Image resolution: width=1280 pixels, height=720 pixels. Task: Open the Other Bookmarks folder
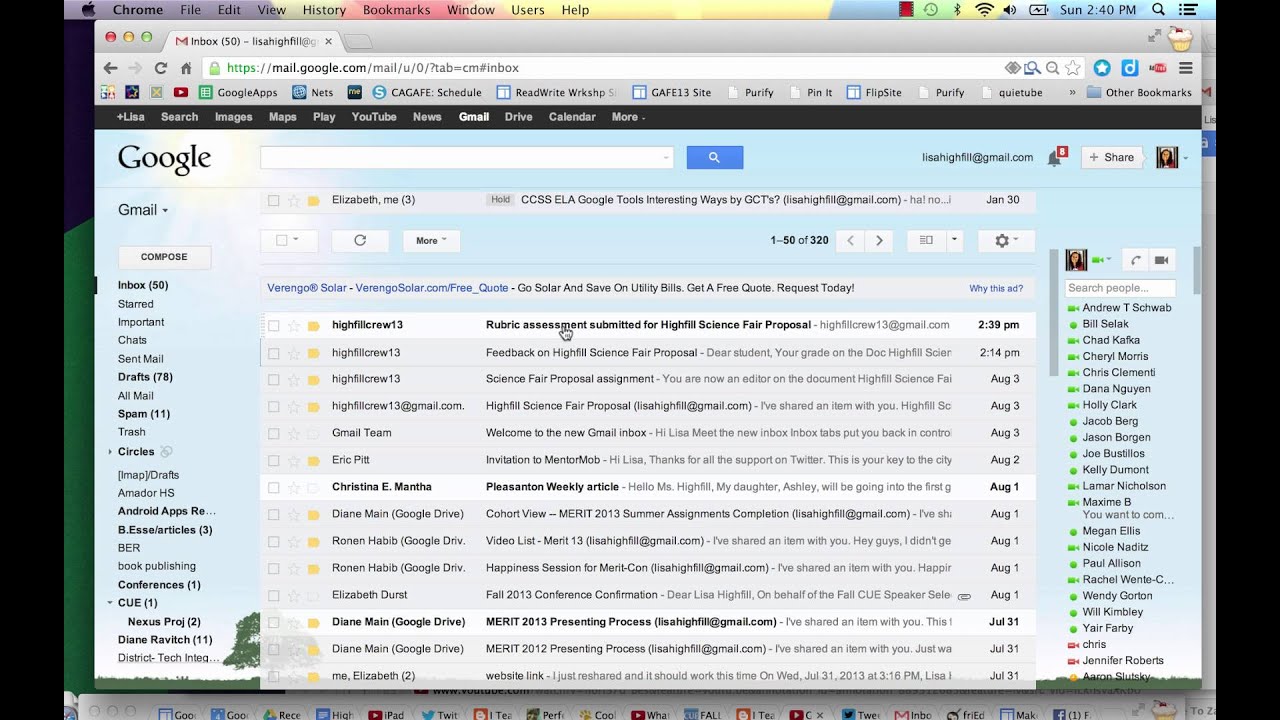point(1140,92)
